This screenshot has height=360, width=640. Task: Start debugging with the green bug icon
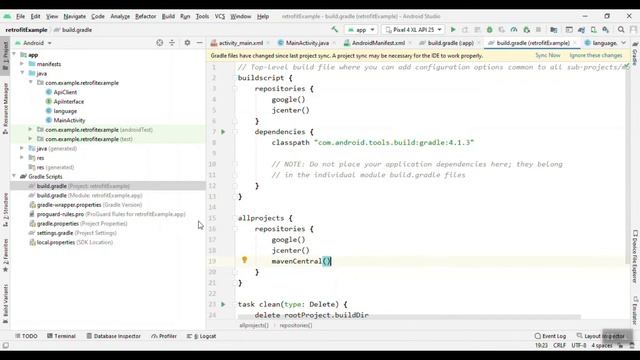point(489,30)
